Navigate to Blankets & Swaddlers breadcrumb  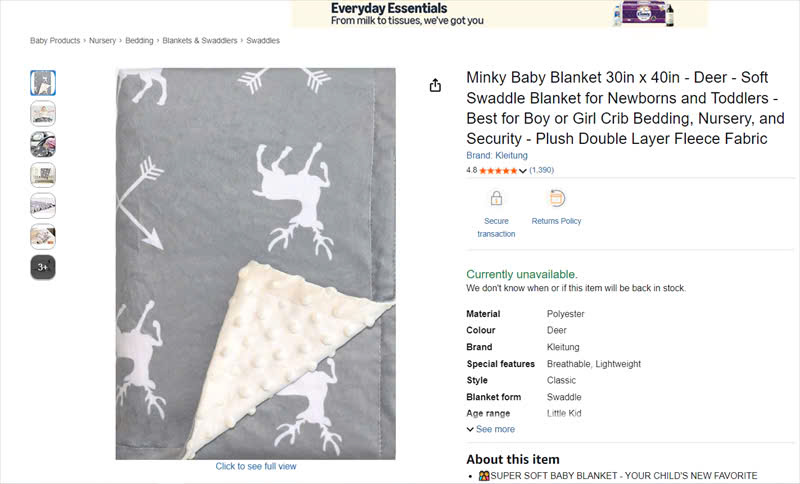pyautogui.click(x=200, y=41)
